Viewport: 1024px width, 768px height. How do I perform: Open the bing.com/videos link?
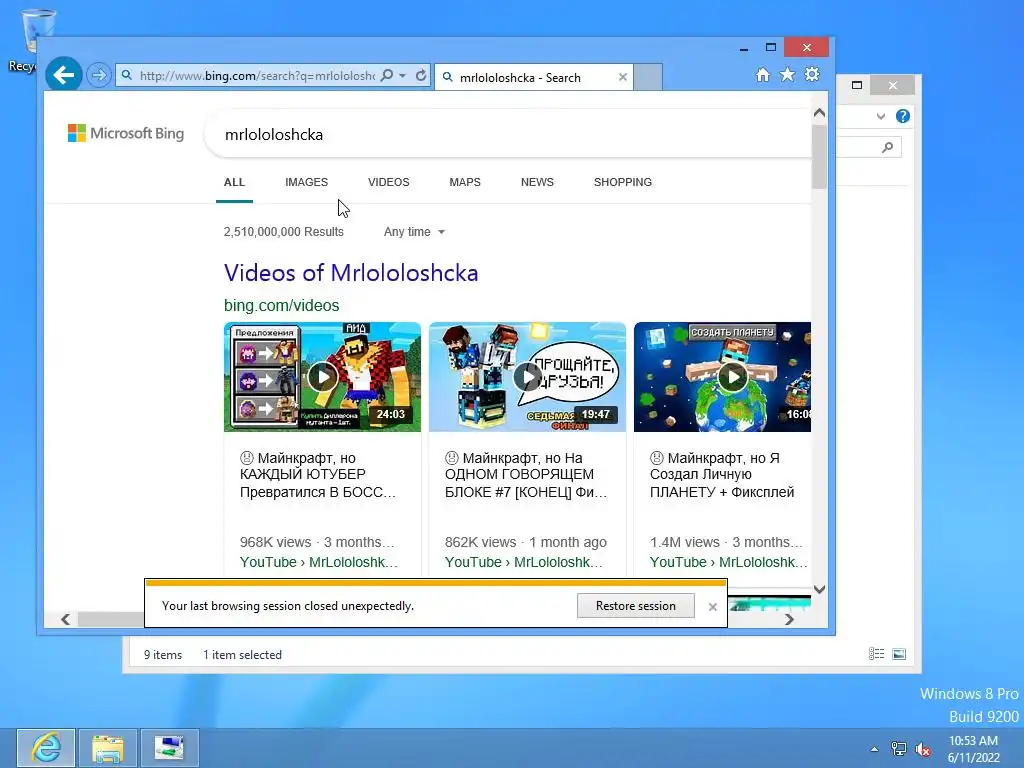[x=281, y=306]
